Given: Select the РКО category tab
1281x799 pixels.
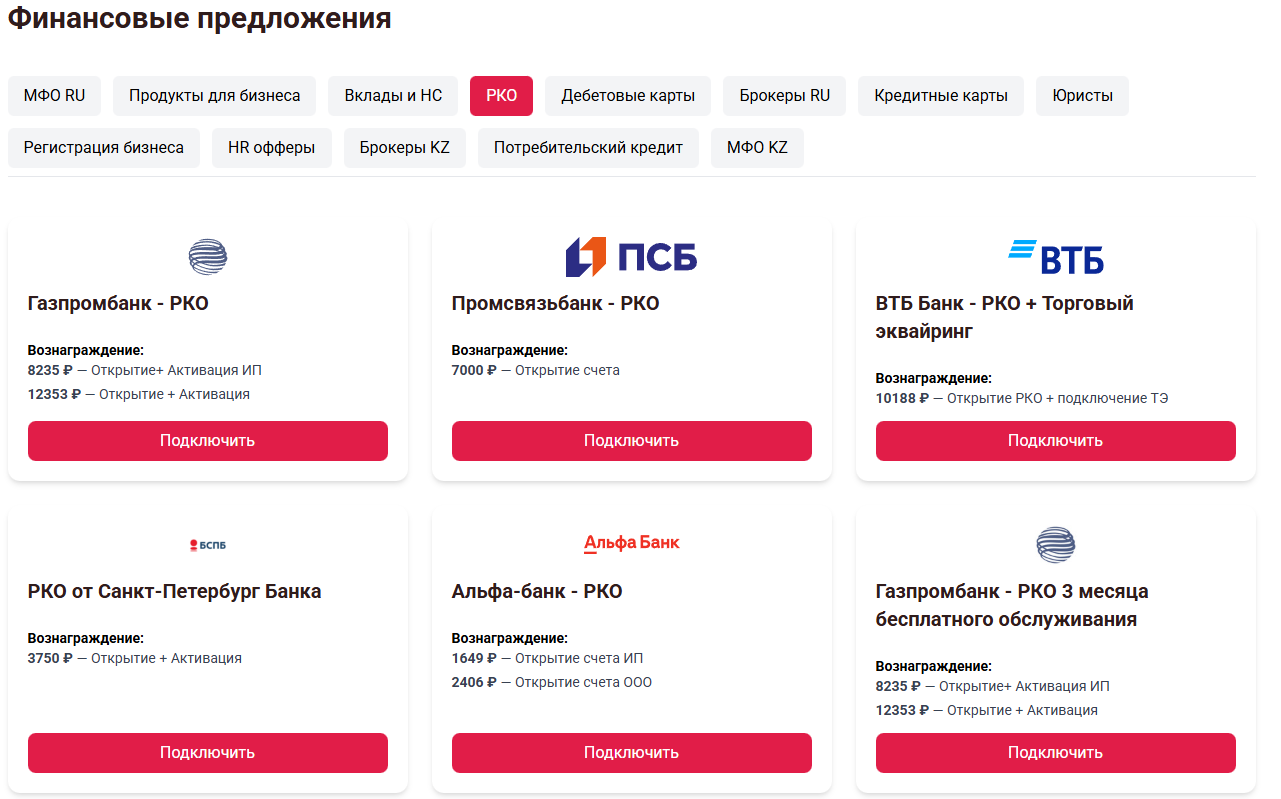Looking at the screenshot, I should click(x=501, y=96).
